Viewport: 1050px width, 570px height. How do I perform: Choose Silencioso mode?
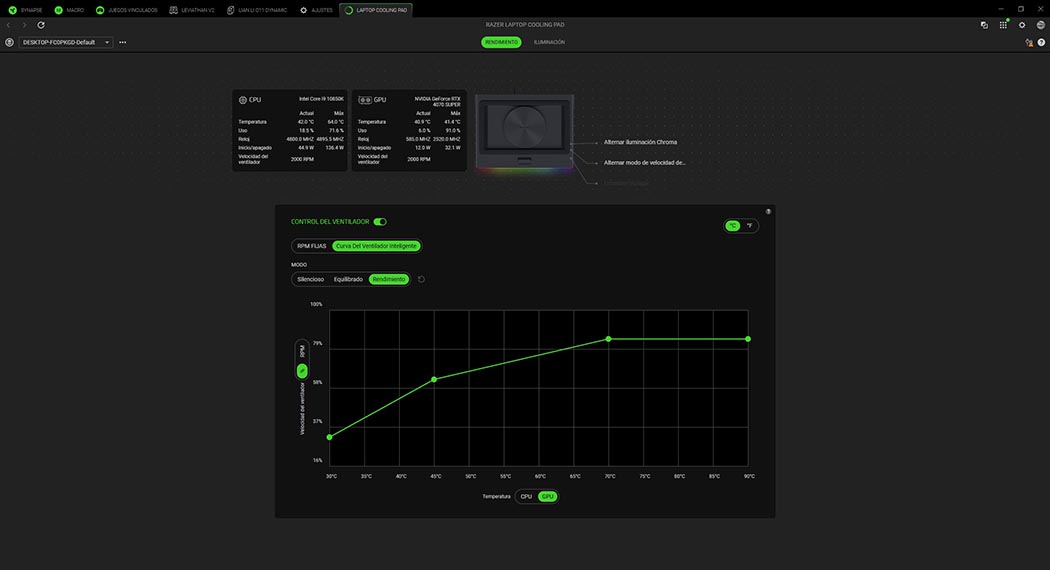[311, 279]
